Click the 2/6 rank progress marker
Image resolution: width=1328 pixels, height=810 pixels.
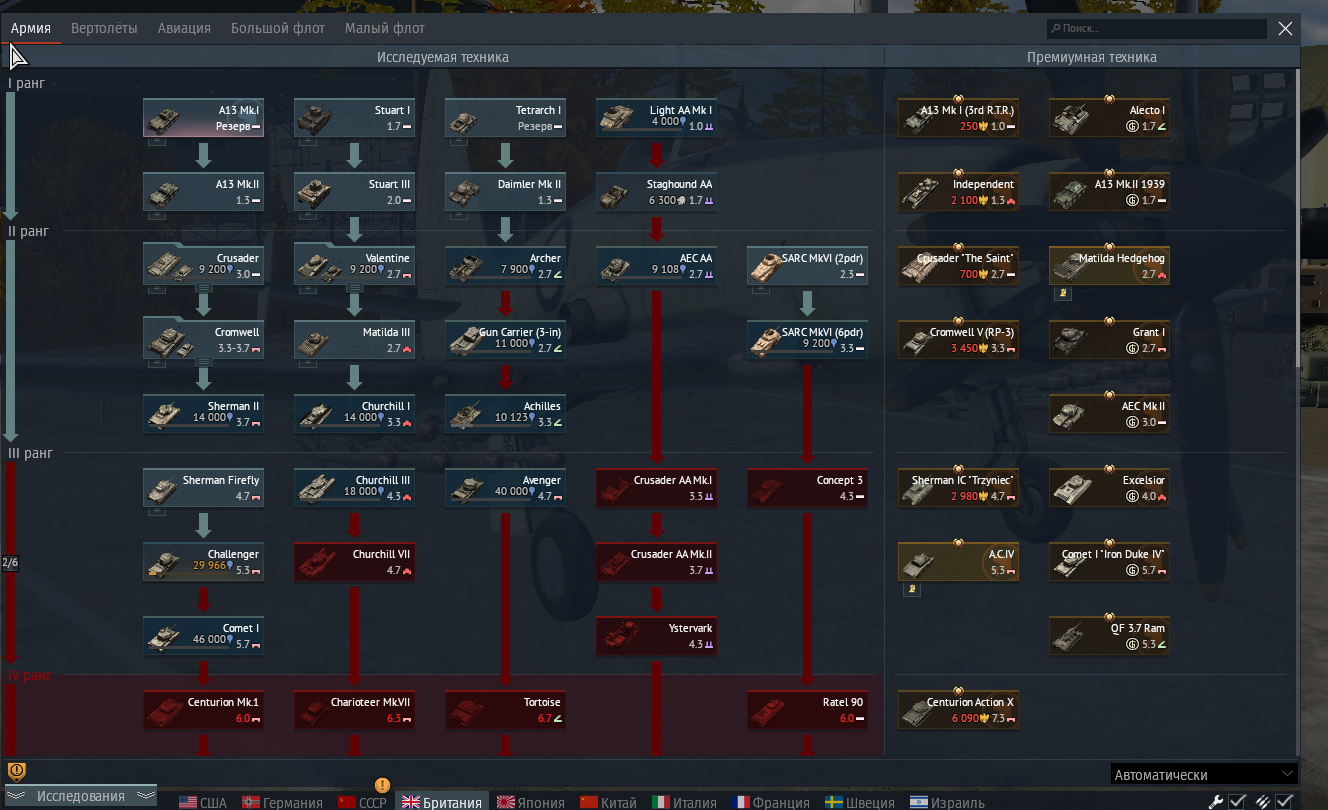(x=10, y=563)
